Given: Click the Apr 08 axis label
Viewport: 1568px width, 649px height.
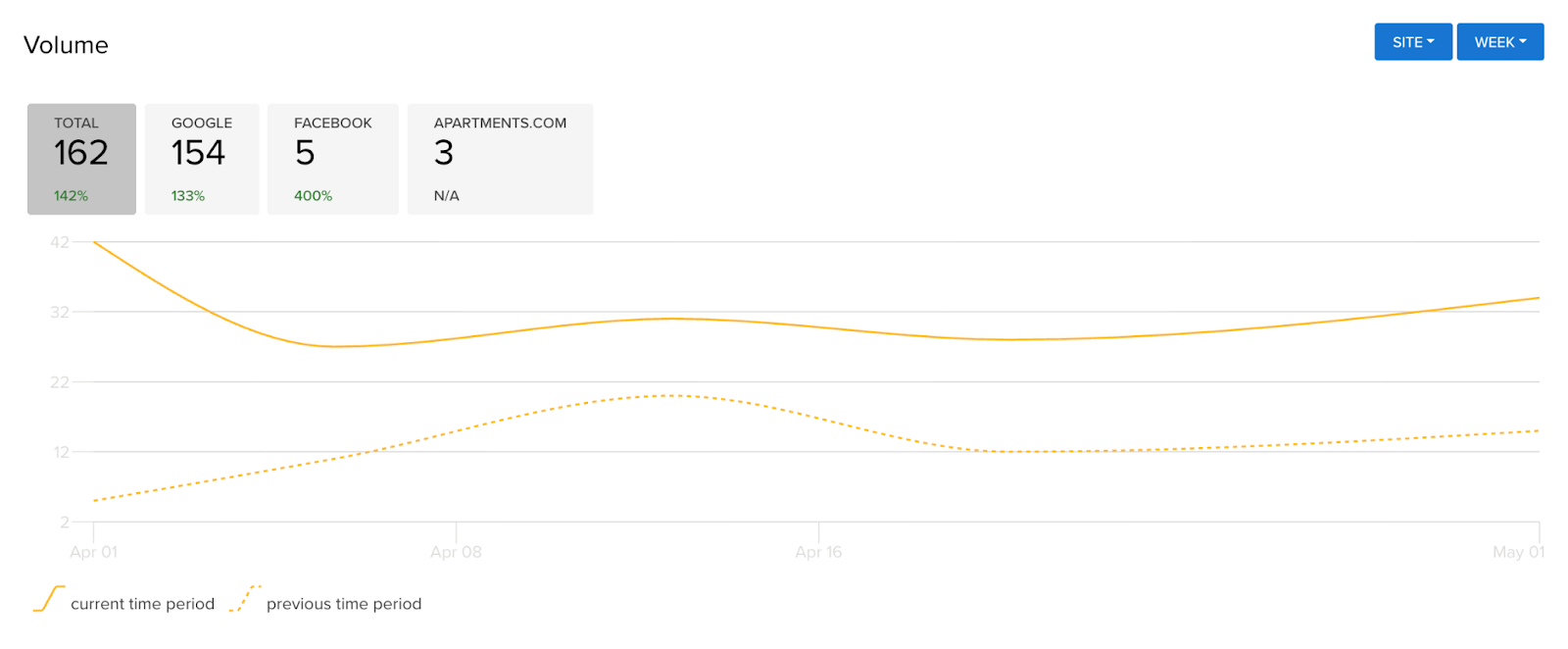Looking at the screenshot, I should 456,552.
